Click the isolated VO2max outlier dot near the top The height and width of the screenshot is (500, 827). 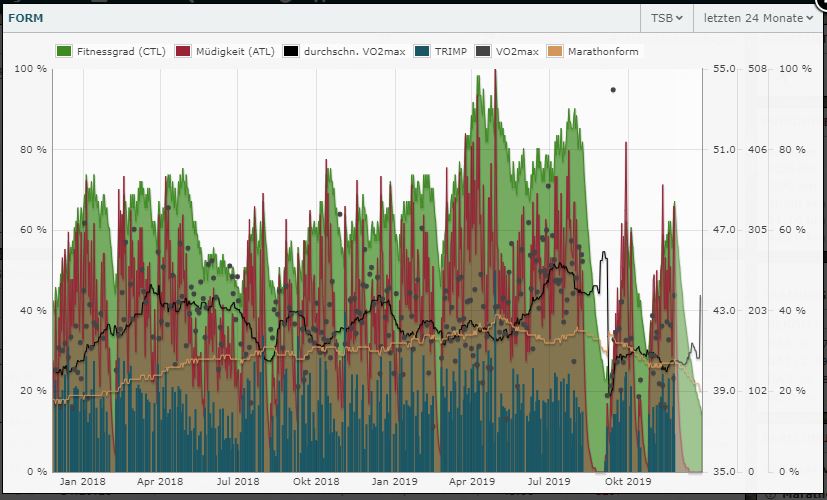613,90
